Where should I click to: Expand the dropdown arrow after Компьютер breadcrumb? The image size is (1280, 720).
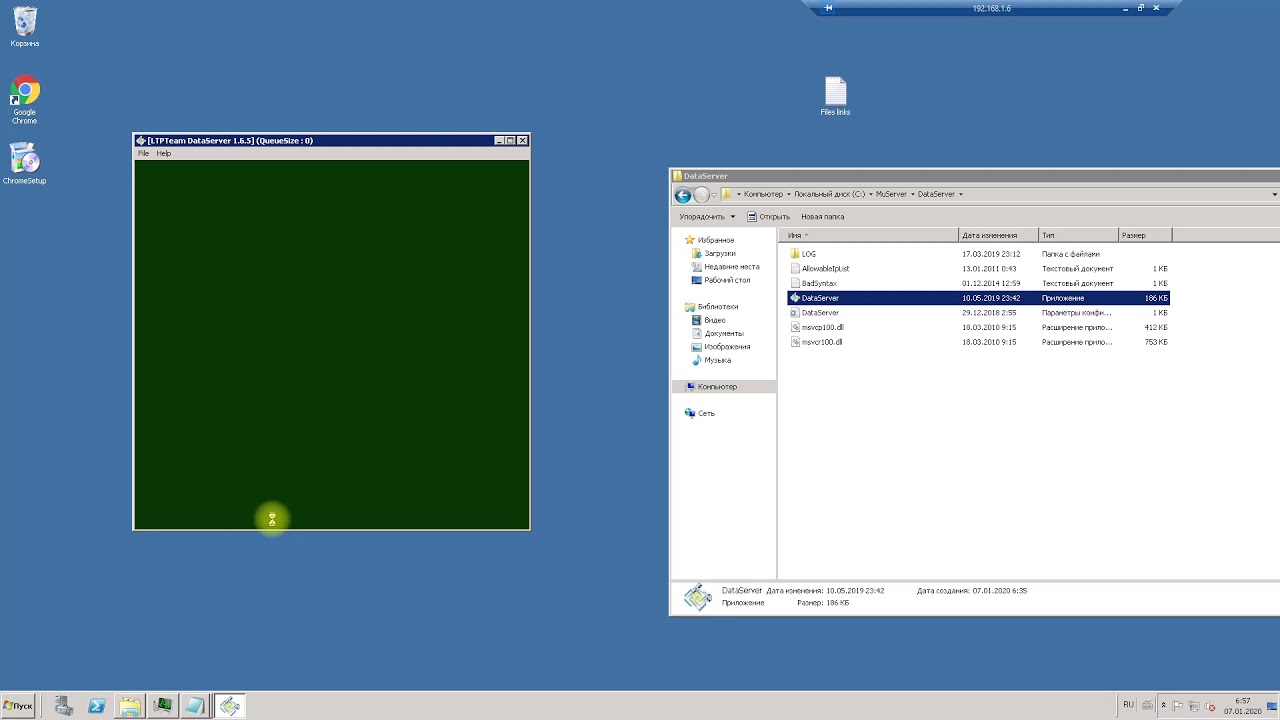click(x=789, y=194)
